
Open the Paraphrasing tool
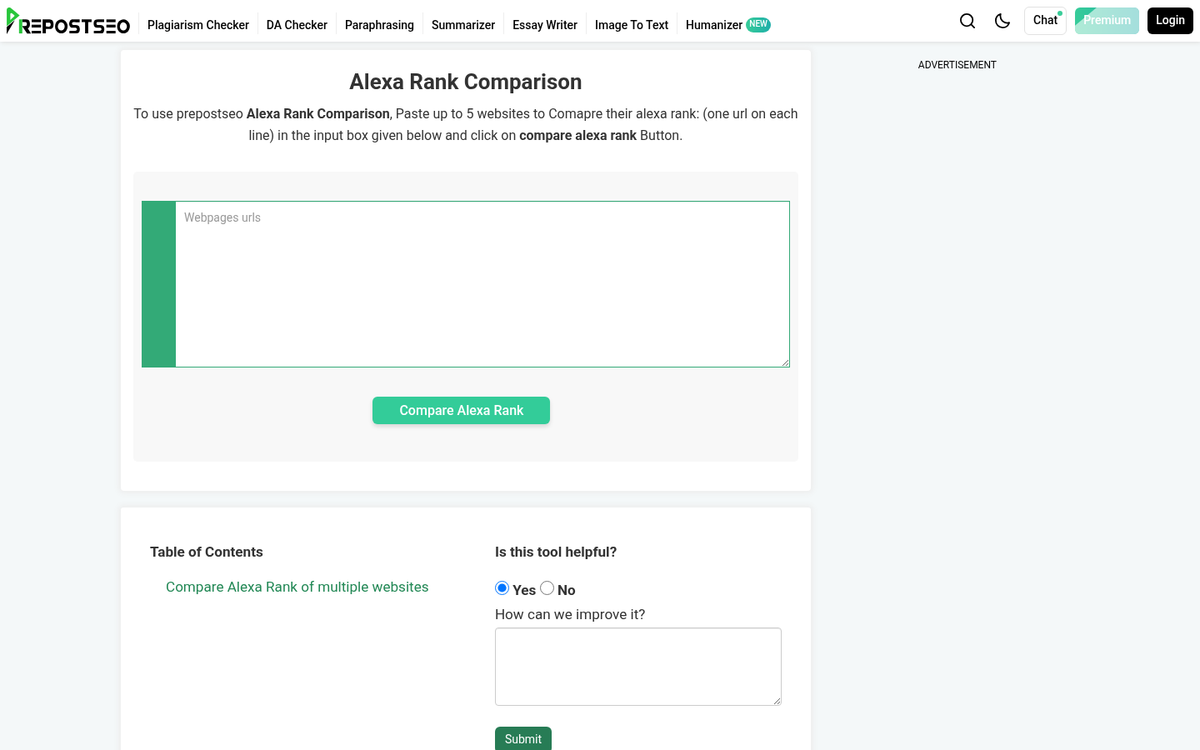pos(379,25)
